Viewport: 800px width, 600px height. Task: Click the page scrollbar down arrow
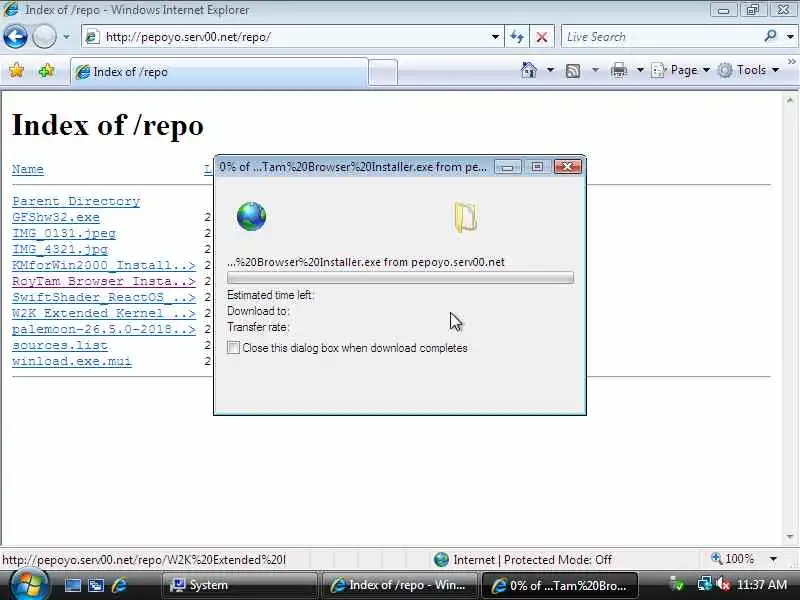[790, 537]
